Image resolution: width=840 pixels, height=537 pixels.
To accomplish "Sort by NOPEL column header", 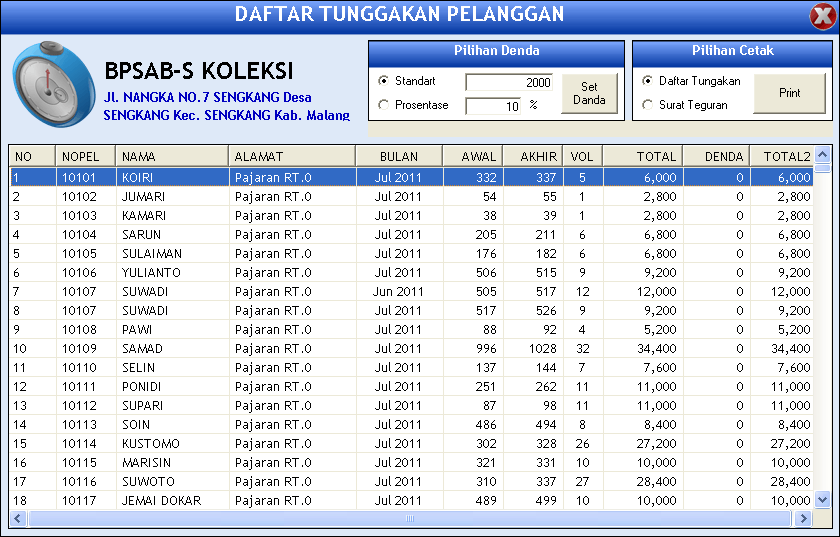I will coord(85,156).
